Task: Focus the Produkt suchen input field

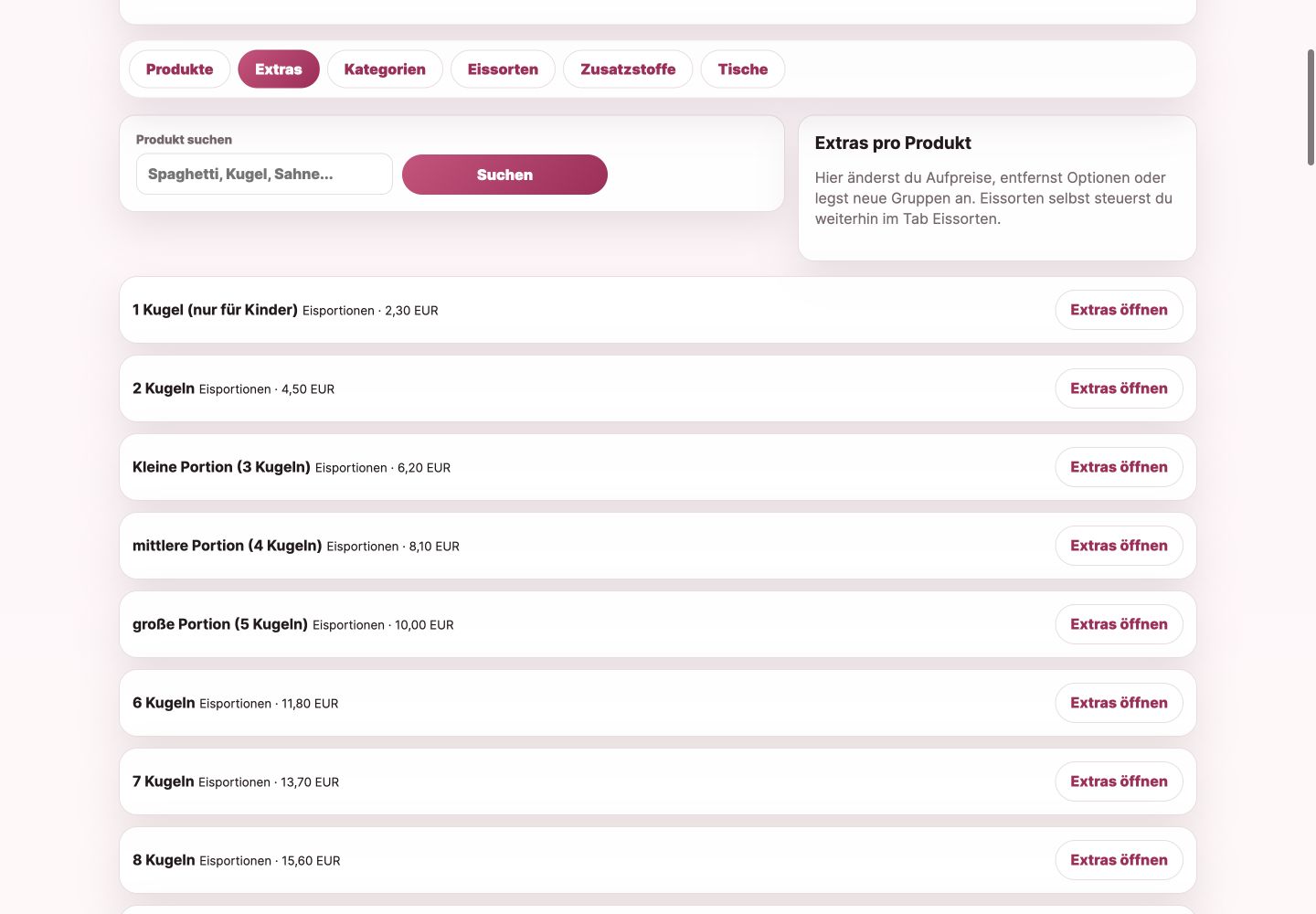Action: point(264,174)
